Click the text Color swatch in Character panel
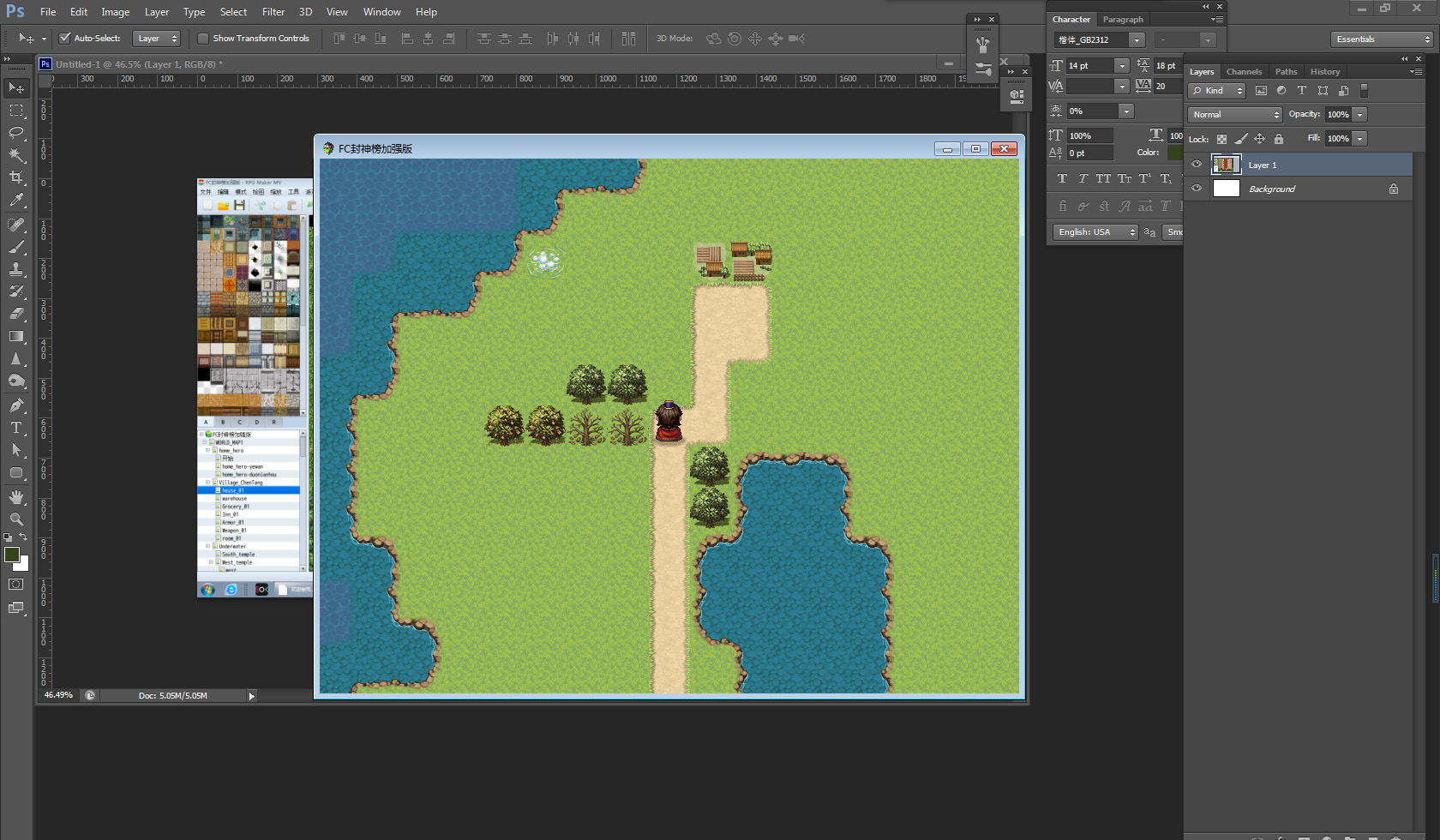This screenshot has height=840, width=1440. (1175, 153)
